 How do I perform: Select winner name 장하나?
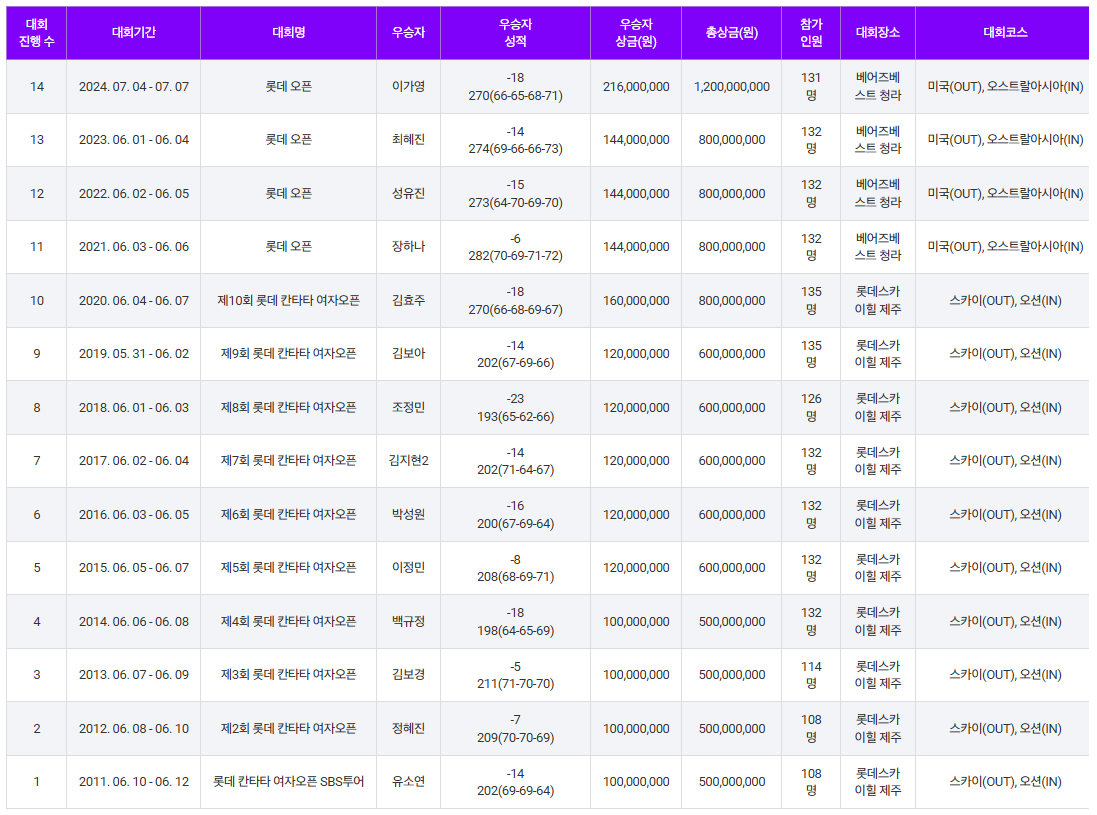coord(409,247)
